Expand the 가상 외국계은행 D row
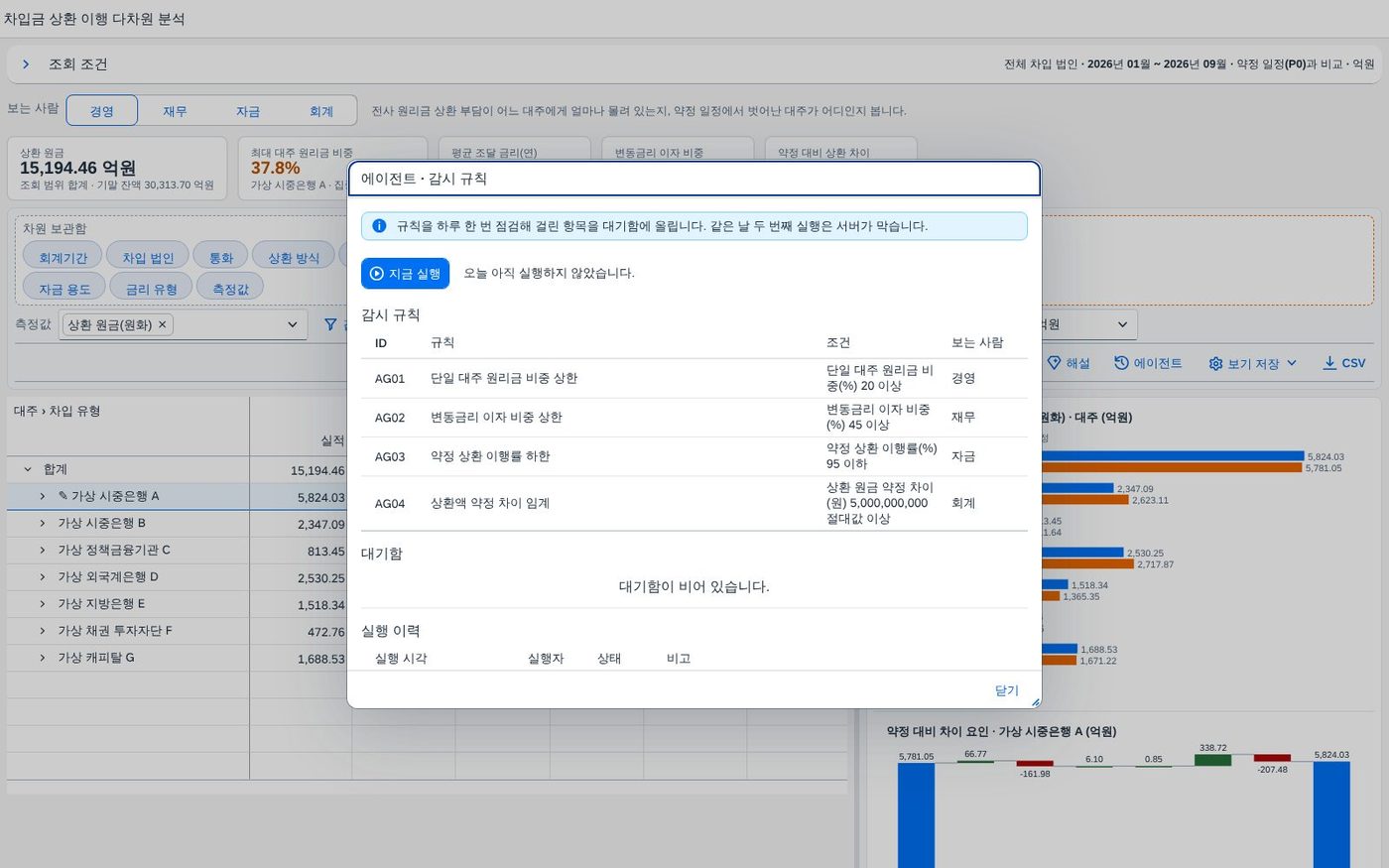The height and width of the screenshot is (868, 1389). tap(43, 576)
